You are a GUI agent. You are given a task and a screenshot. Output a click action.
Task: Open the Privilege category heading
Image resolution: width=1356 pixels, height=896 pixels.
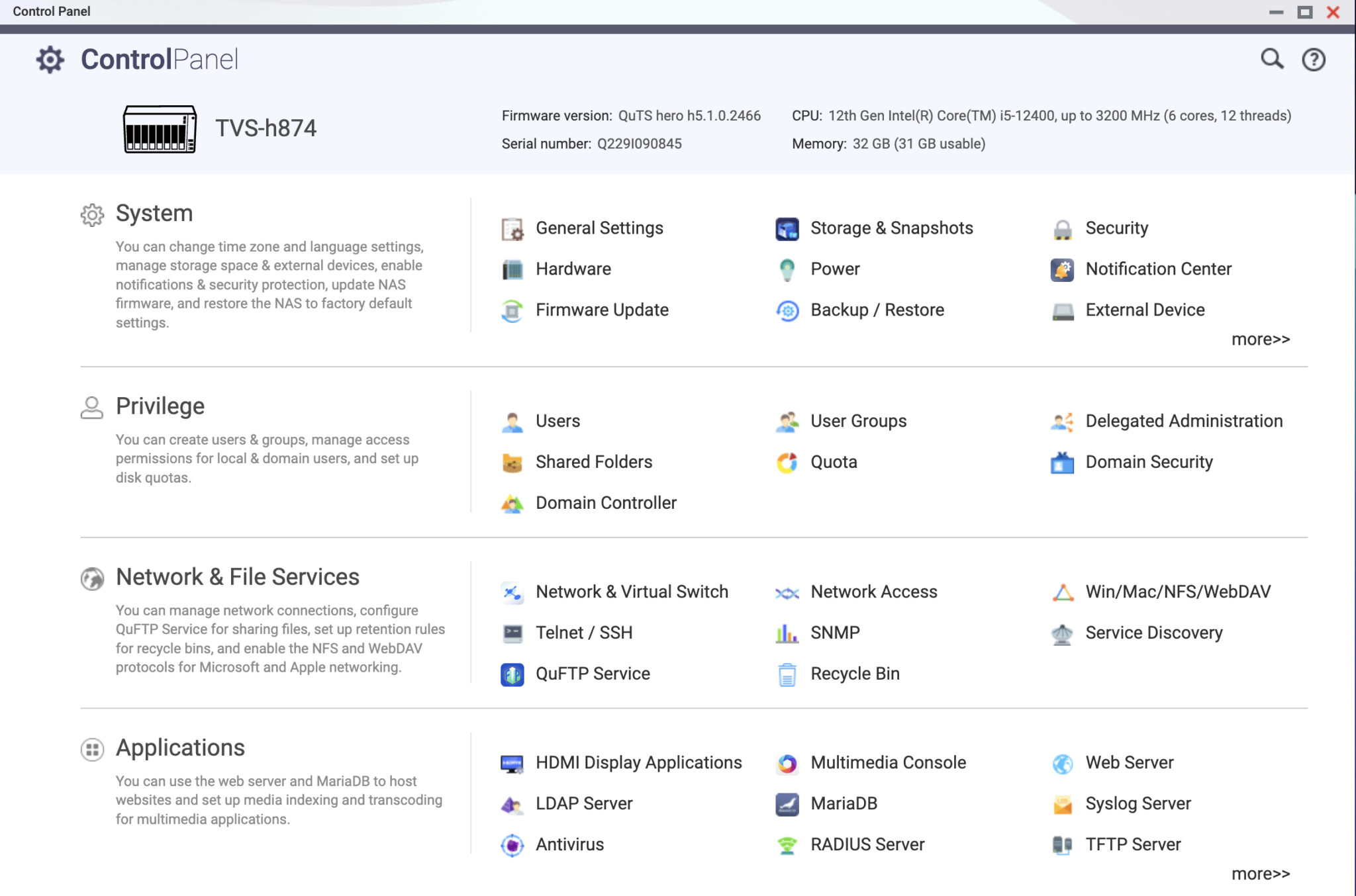pyautogui.click(x=160, y=406)
